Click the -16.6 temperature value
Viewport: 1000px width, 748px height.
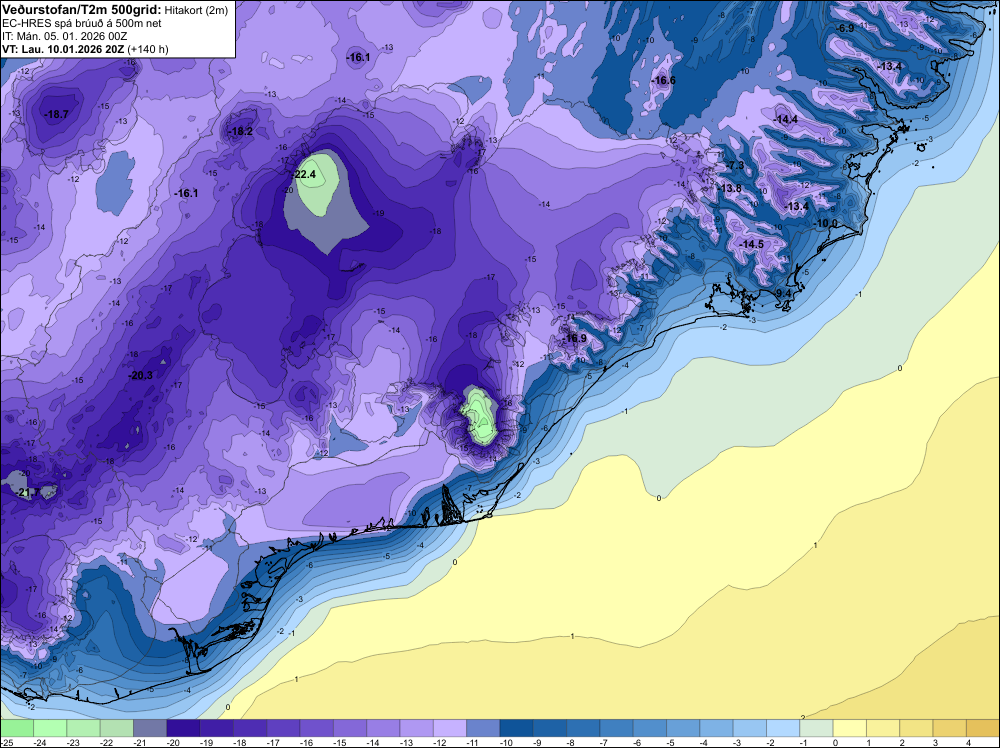(x=663, y=80)
